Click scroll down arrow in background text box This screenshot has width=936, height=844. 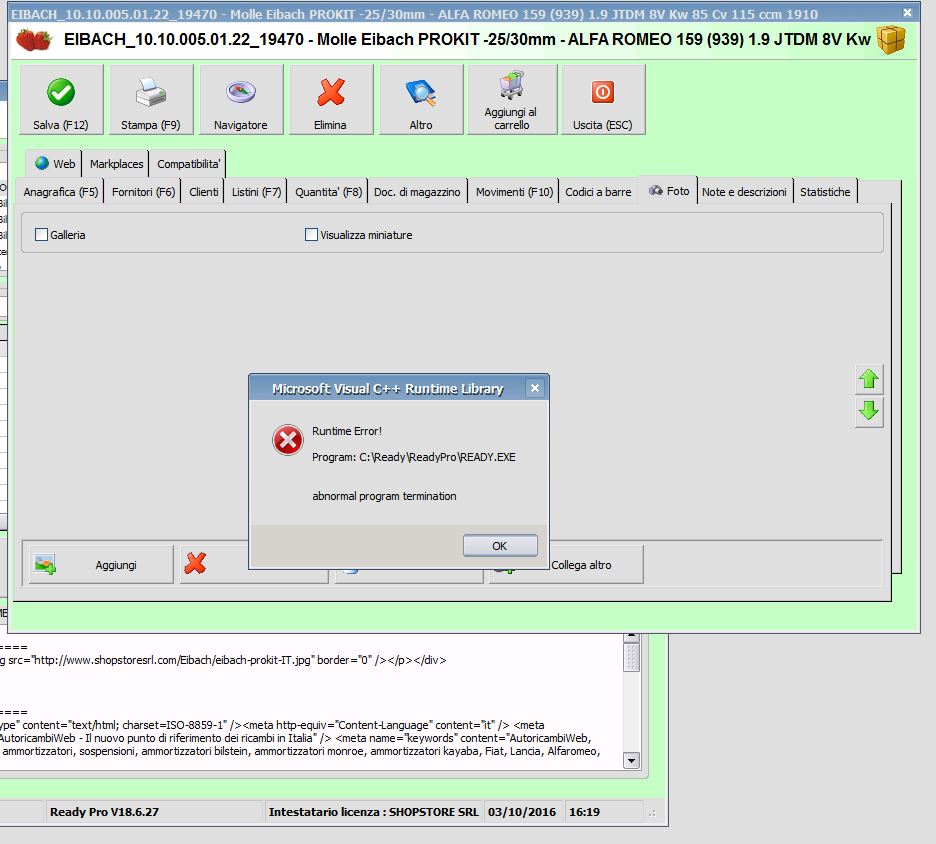pyautogui.click(x=631, y=760)
